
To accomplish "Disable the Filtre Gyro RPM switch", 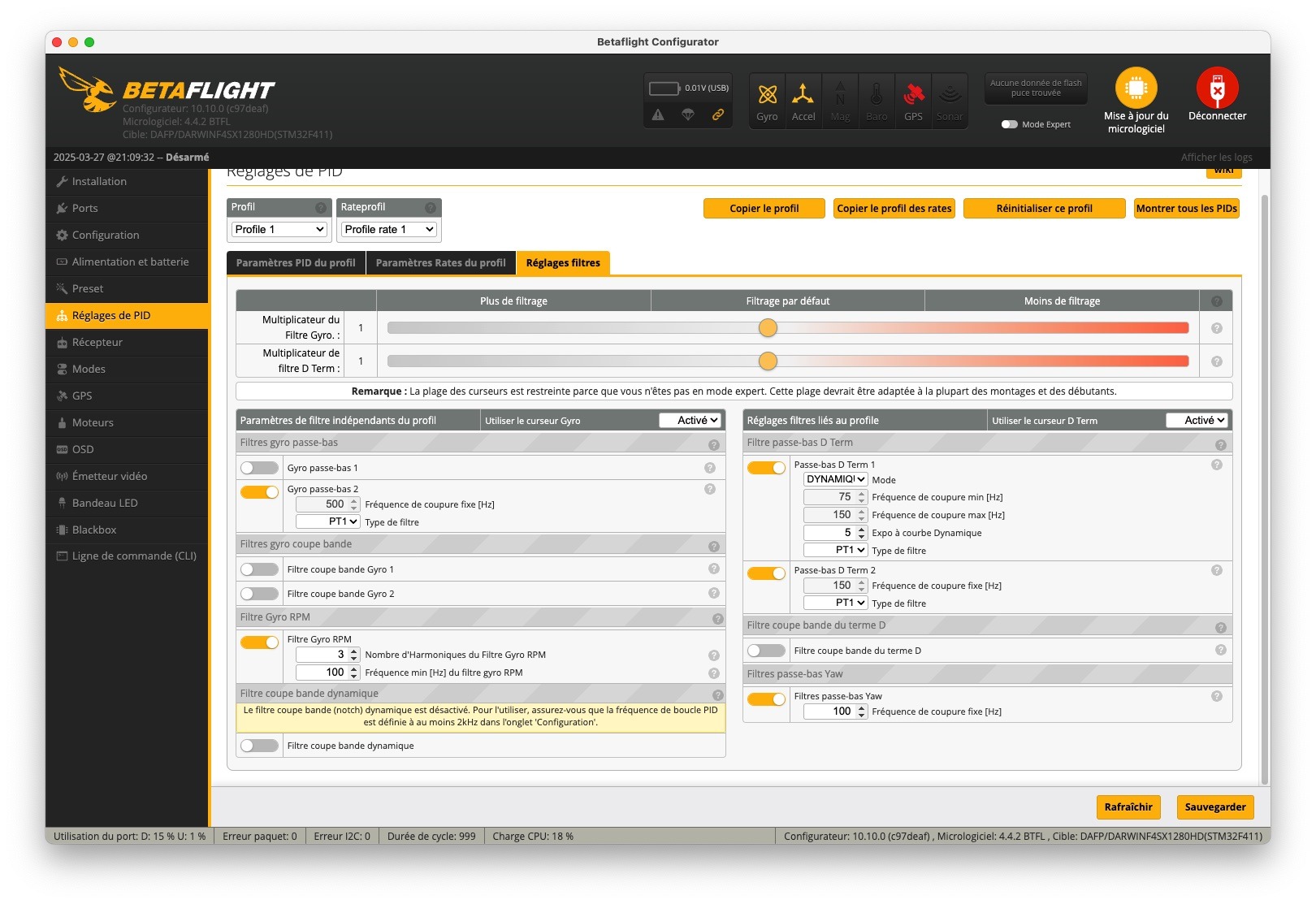I will coord(259,642).
